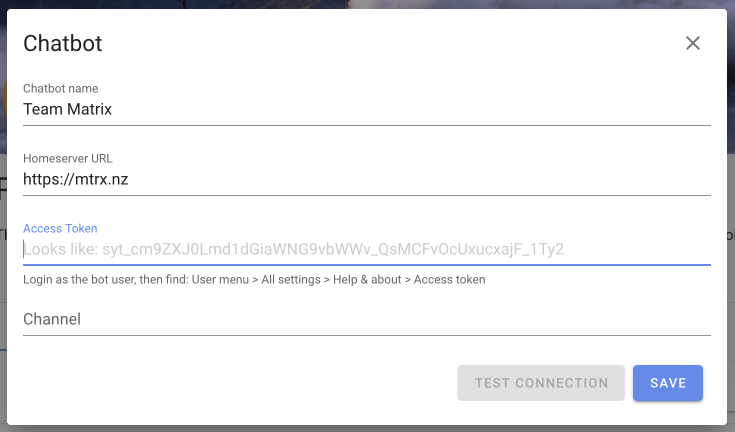The width and height of the screenshot is (735, 432).
Task: Click empty dialog space left of TEST CONNECTION
Action: click(x=239, y=383)
